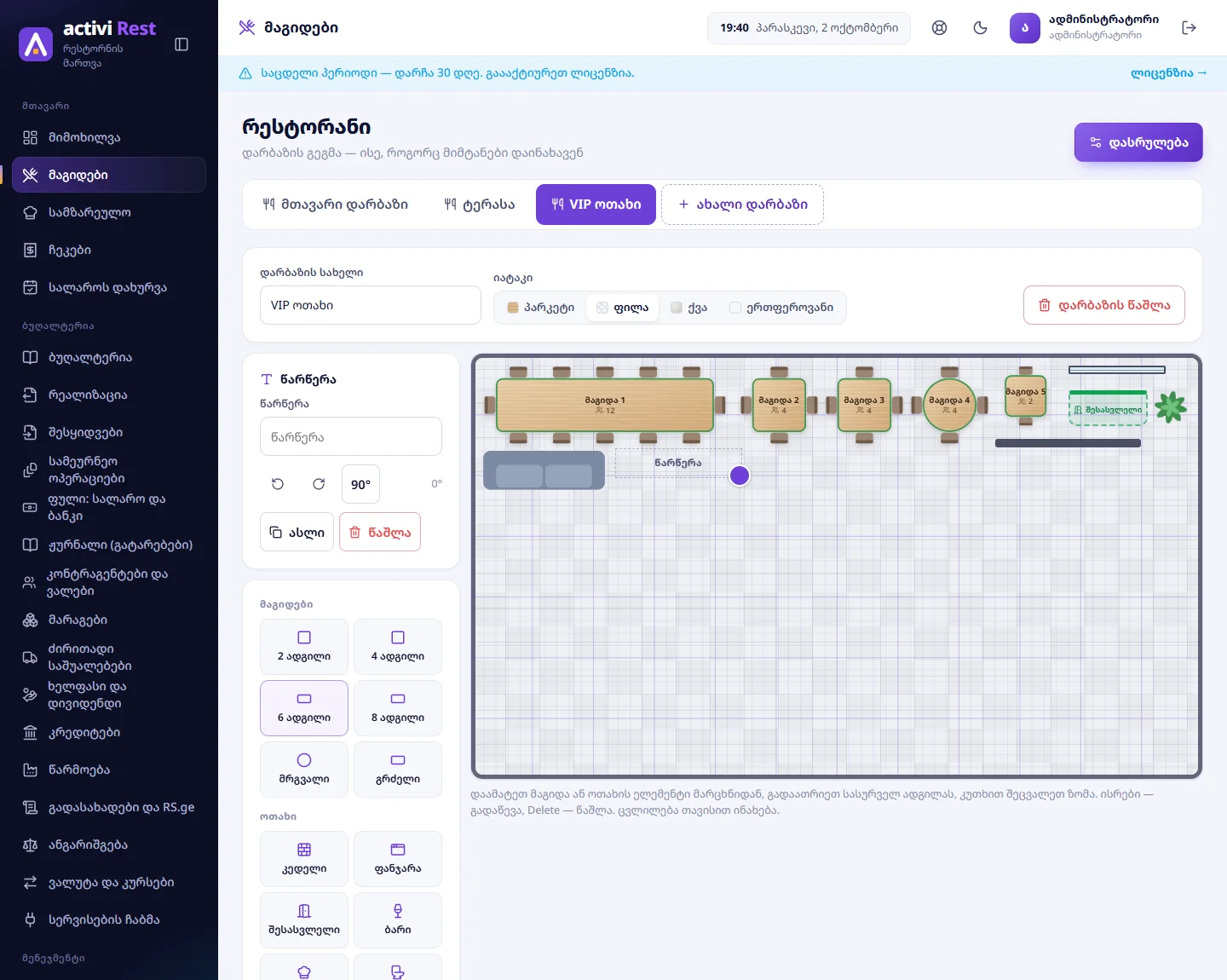Switch to მთავარი დარბაზი tab
Viewport: 1227px width, 980px height.
[336, 205]
